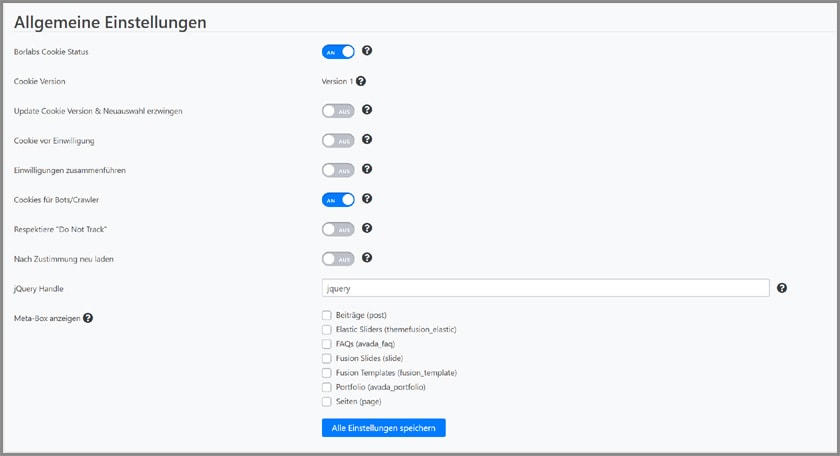Image resolution: width=840 pixels, height=456 pixels.
Task: Click help icon beside Meta-Box anzeigen
Action: click(88, 318)
